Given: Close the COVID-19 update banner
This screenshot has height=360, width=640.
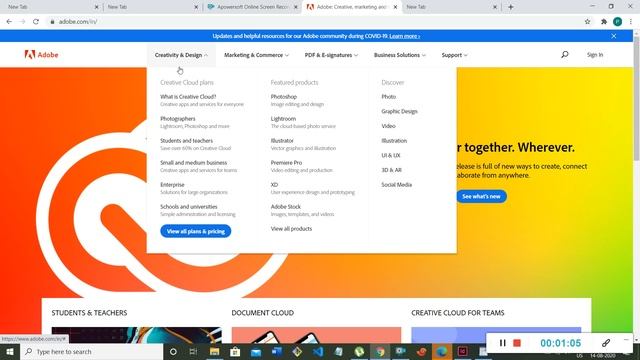Looking at the screenshot, I should click(613, 36).
